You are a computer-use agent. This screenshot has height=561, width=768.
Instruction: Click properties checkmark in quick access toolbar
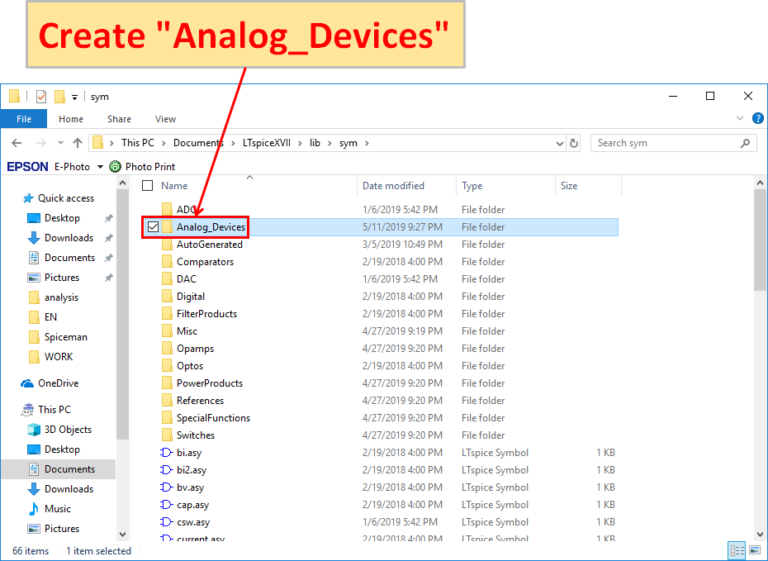41,97
